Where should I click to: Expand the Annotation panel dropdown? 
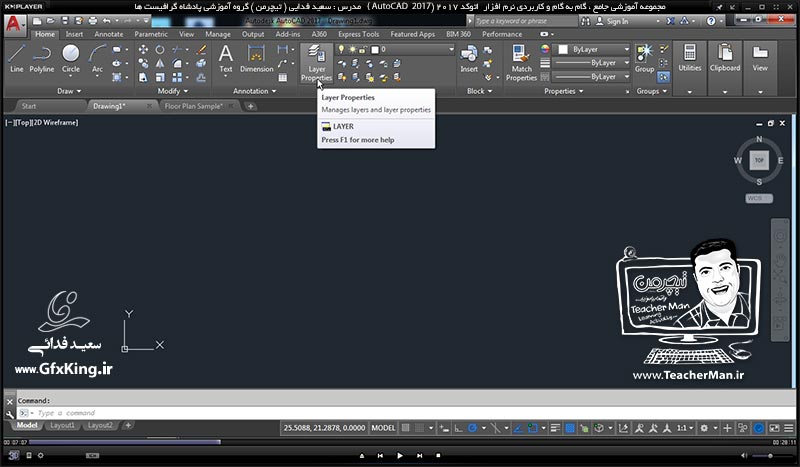click(x=254, y=91)
